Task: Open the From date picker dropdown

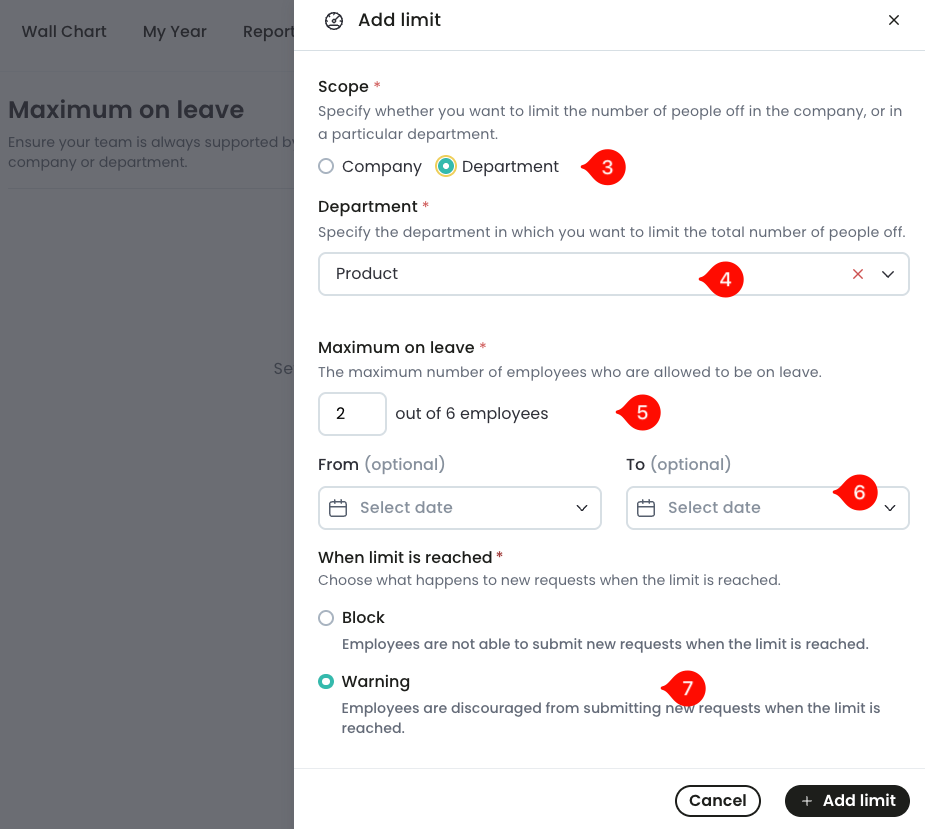Action: coord(582,508)
